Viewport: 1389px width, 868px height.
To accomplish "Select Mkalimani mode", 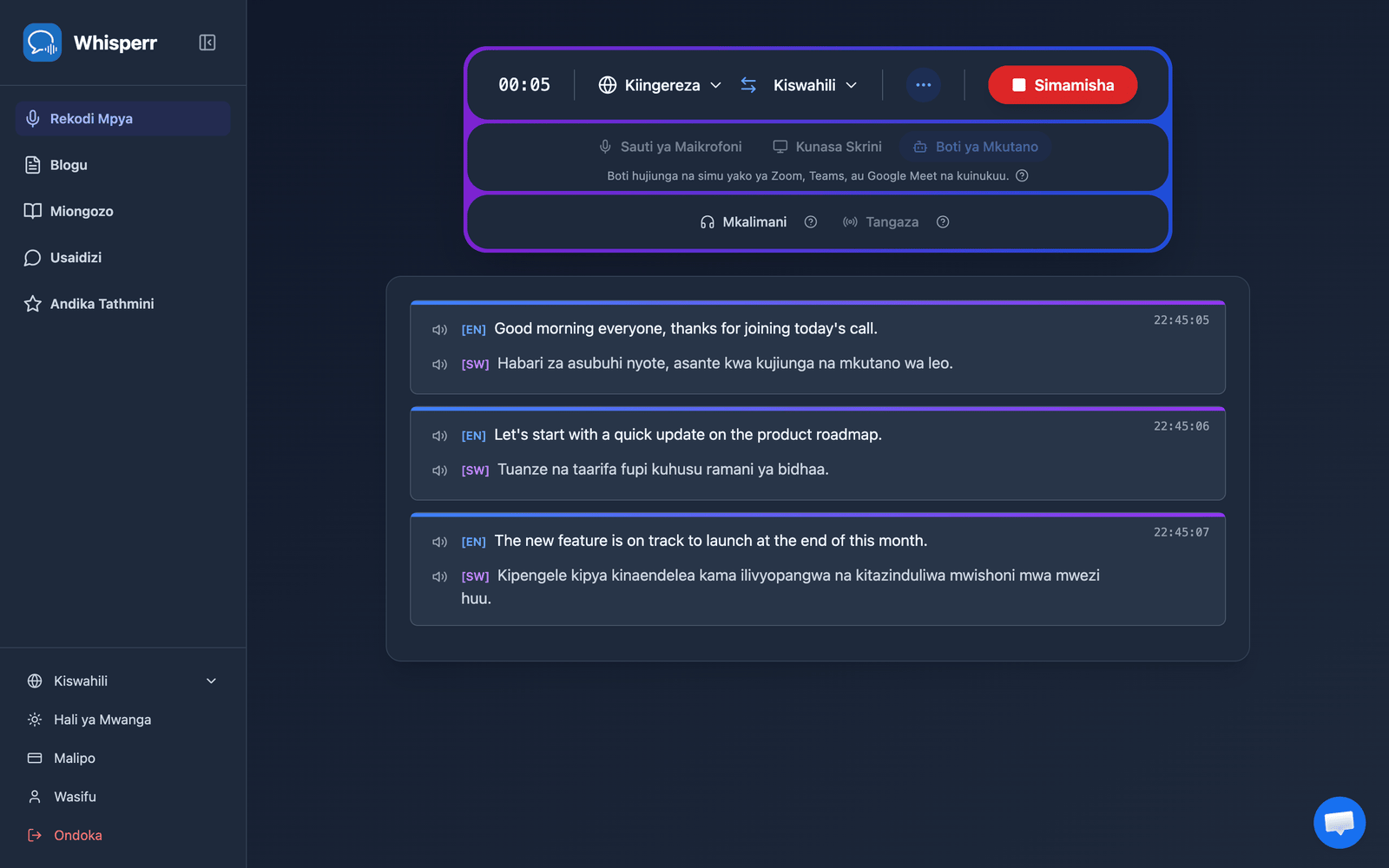I will tap(743, 222).
